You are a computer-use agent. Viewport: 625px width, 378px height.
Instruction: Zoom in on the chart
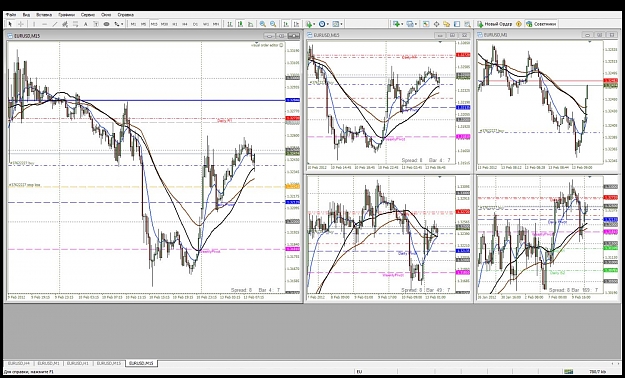pos(263,24)
